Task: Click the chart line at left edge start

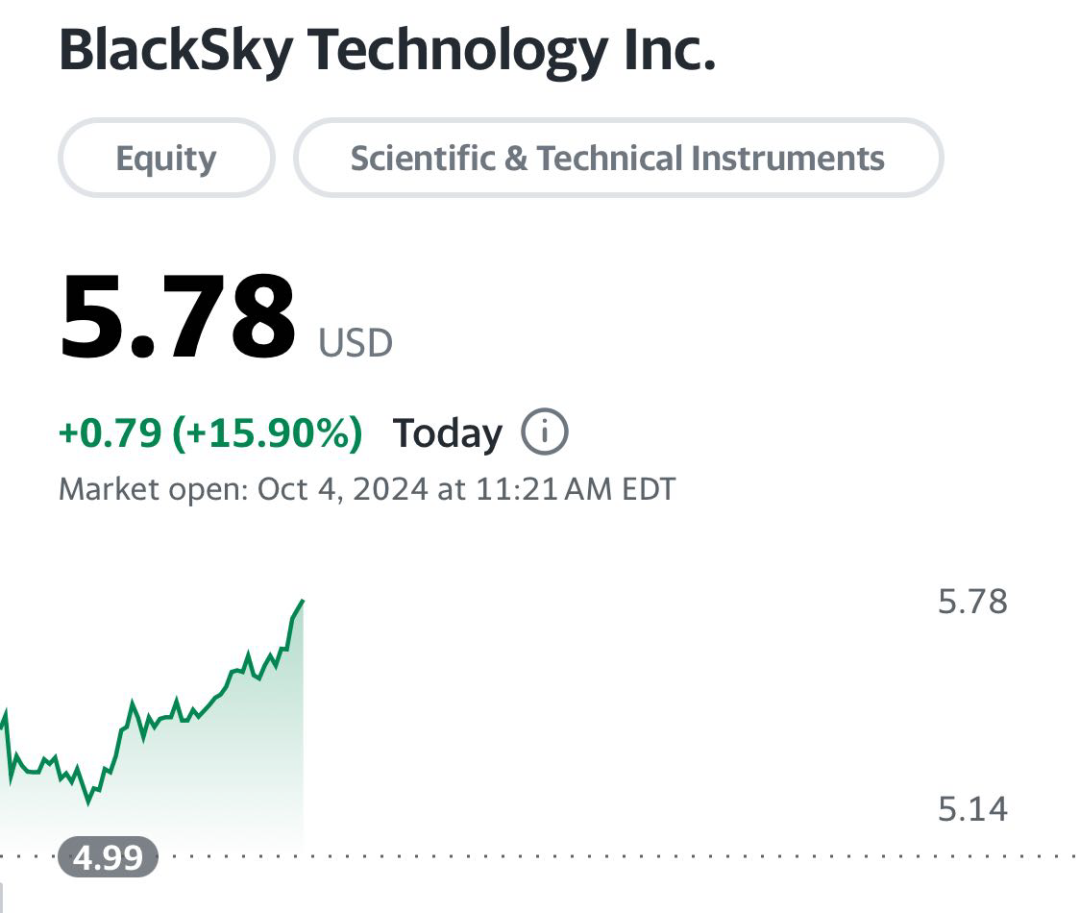Action: click(x=4, y=716)
